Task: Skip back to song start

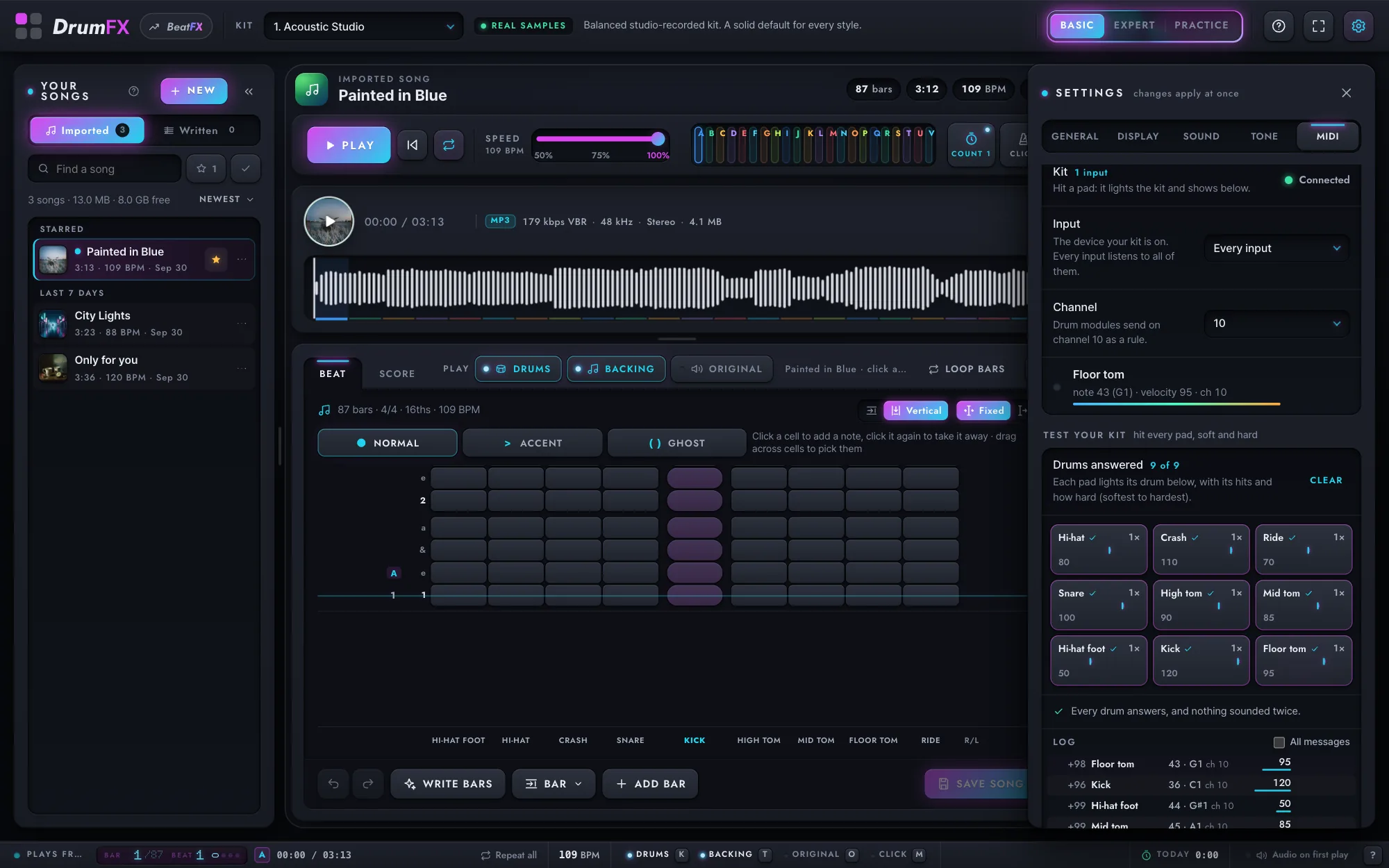Action: [x=412, y=145]
